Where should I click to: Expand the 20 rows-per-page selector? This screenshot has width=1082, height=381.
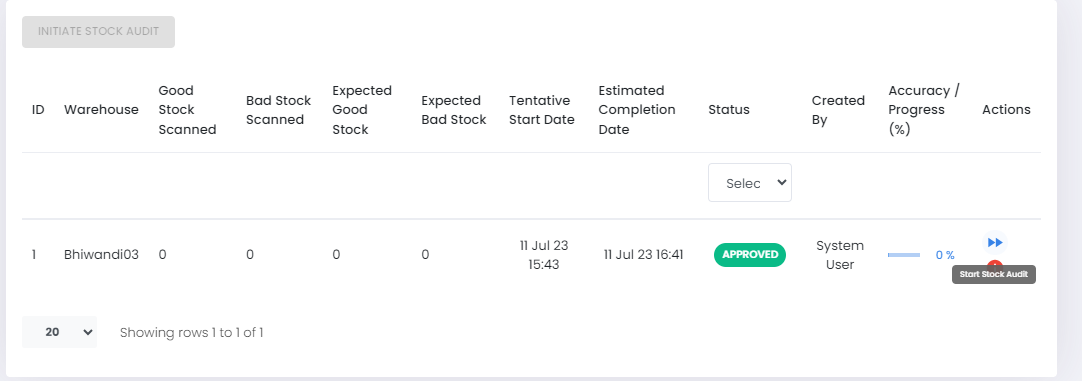tap(59, 332)
